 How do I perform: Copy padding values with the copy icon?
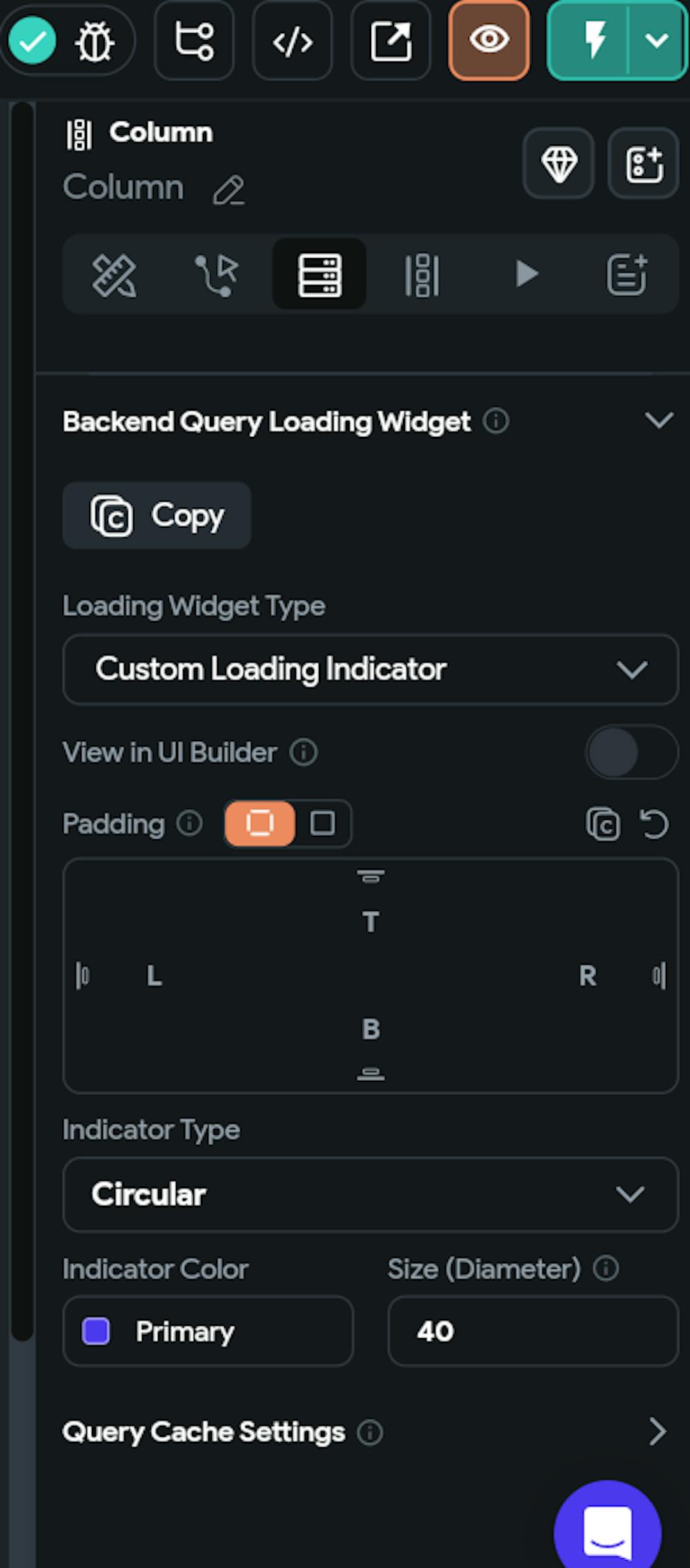point(603,824)
